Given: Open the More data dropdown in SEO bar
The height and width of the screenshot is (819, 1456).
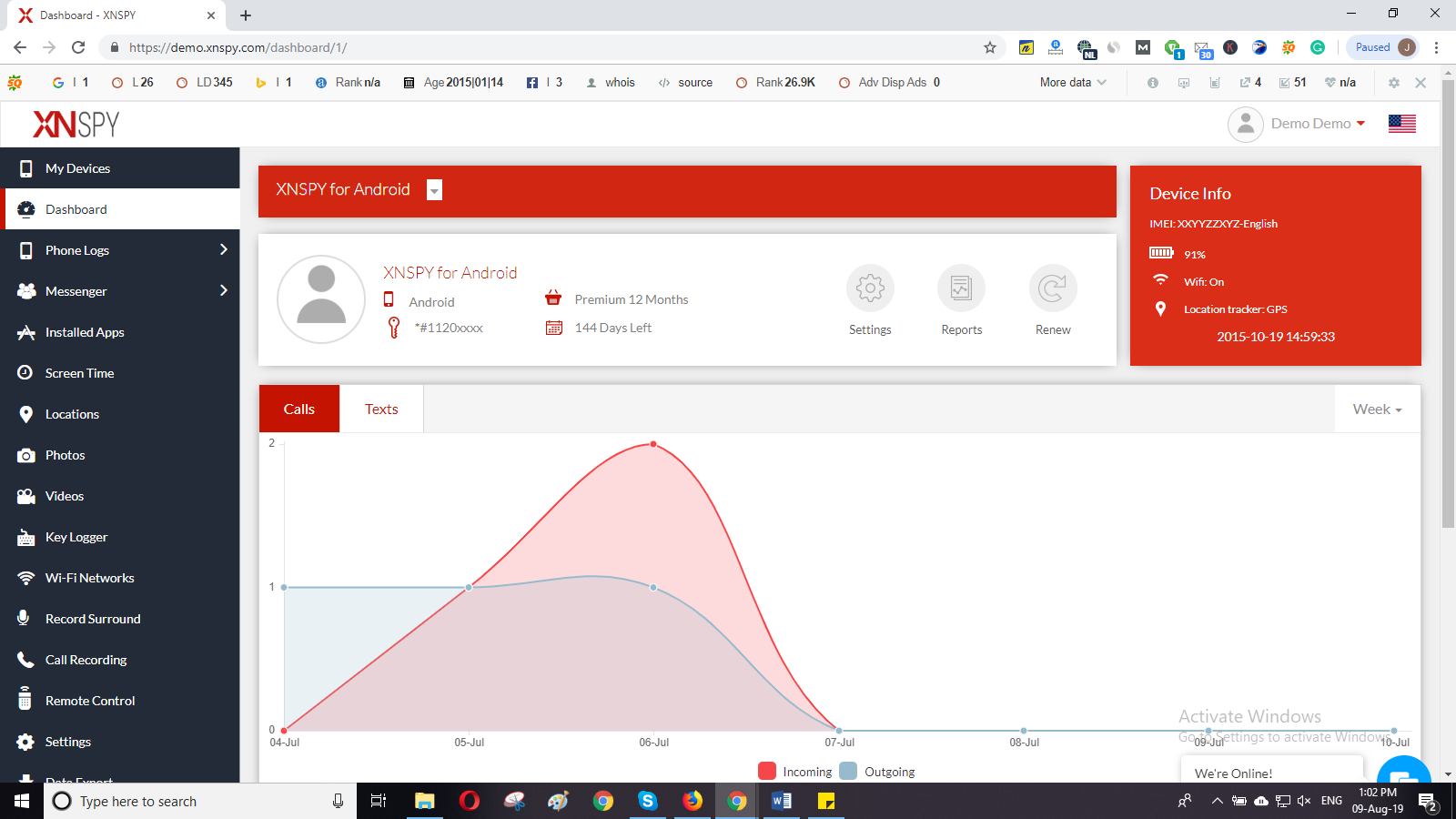Looking at the screenshot, I should pyautogui.click(x=1073, y=82).
